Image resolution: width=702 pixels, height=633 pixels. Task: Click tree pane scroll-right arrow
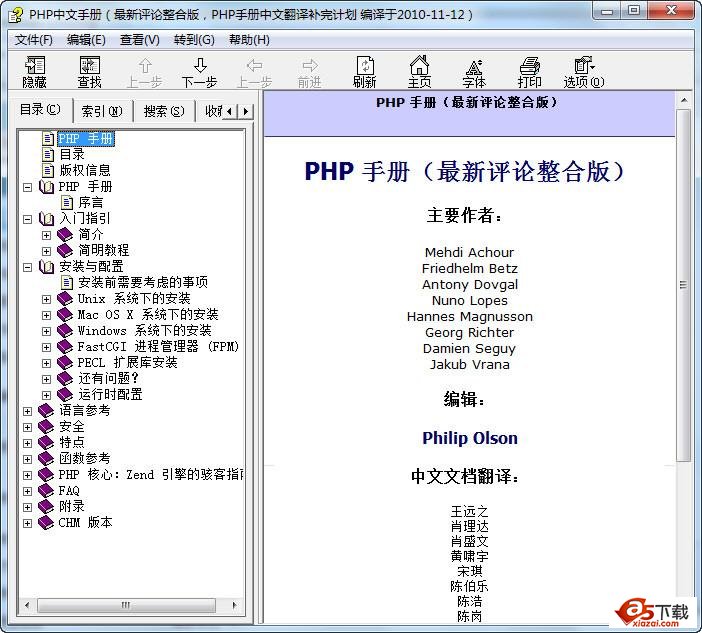(x=235, y=605)
